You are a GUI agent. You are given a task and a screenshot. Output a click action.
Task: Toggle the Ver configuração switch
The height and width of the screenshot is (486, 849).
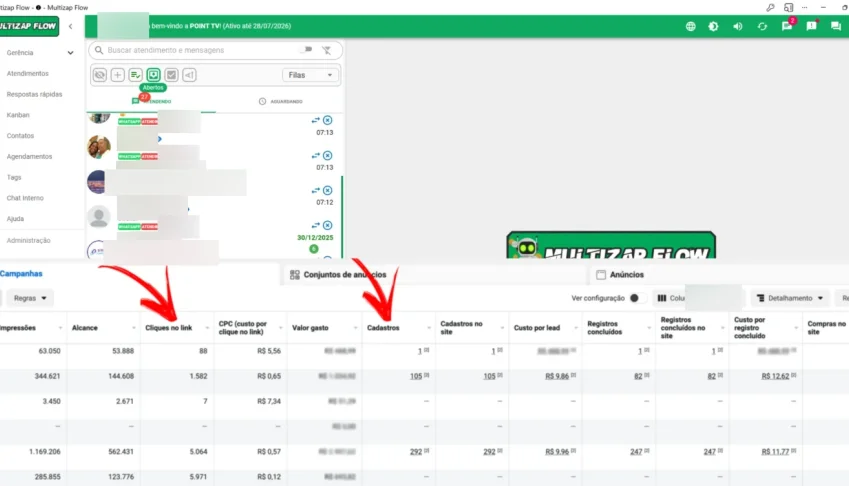pos(637,298)
